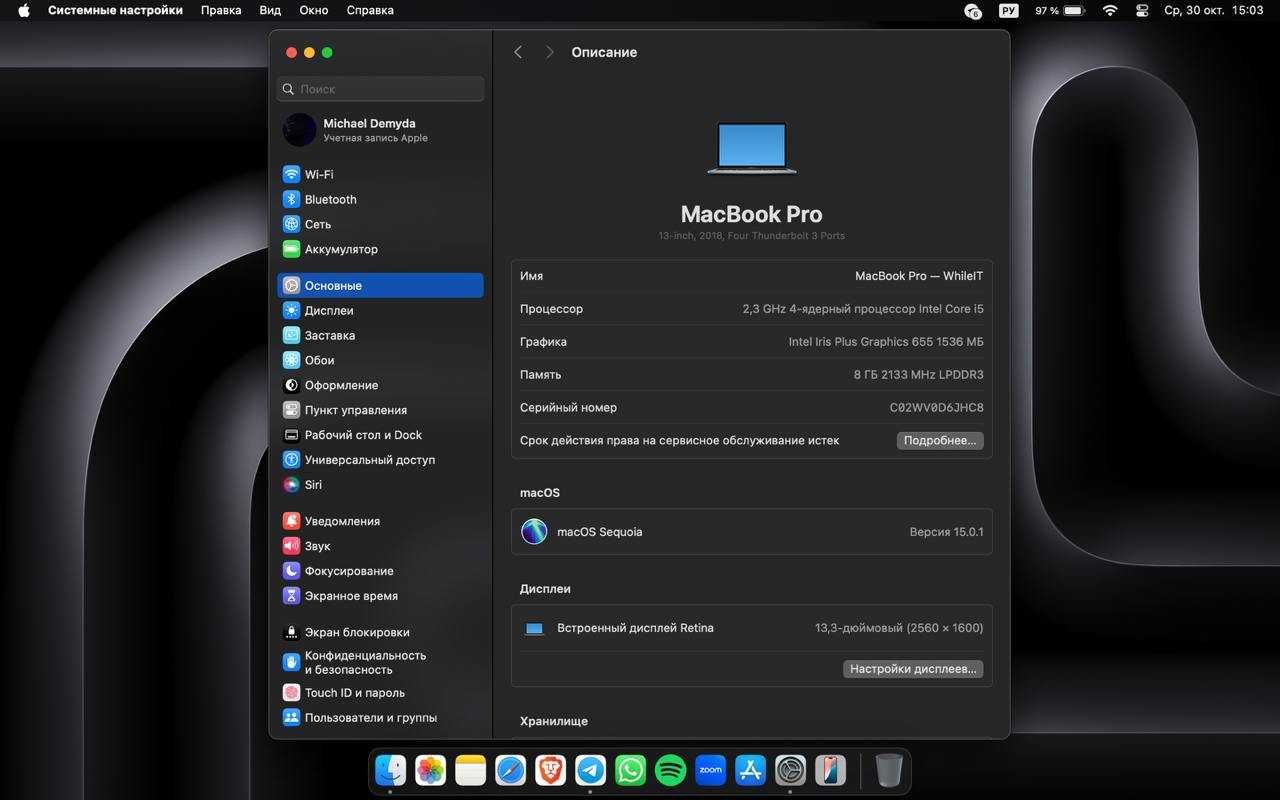Open Photos from the Dock

tap(431, 770)
